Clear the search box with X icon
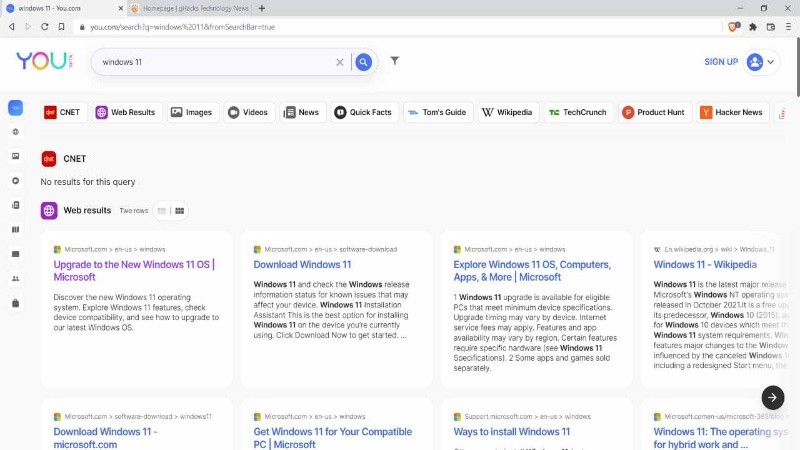800x450 pixels. coord(340,62)
